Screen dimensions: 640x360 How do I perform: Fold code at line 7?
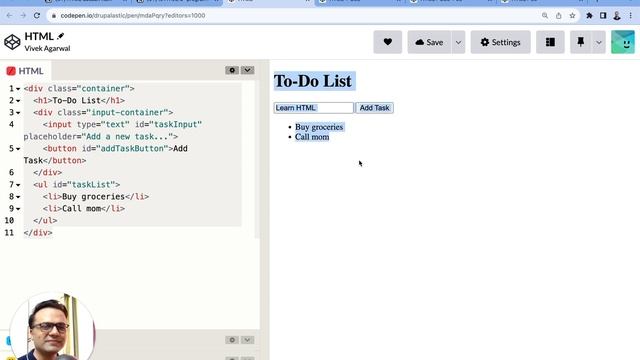[x=18, y=185]
